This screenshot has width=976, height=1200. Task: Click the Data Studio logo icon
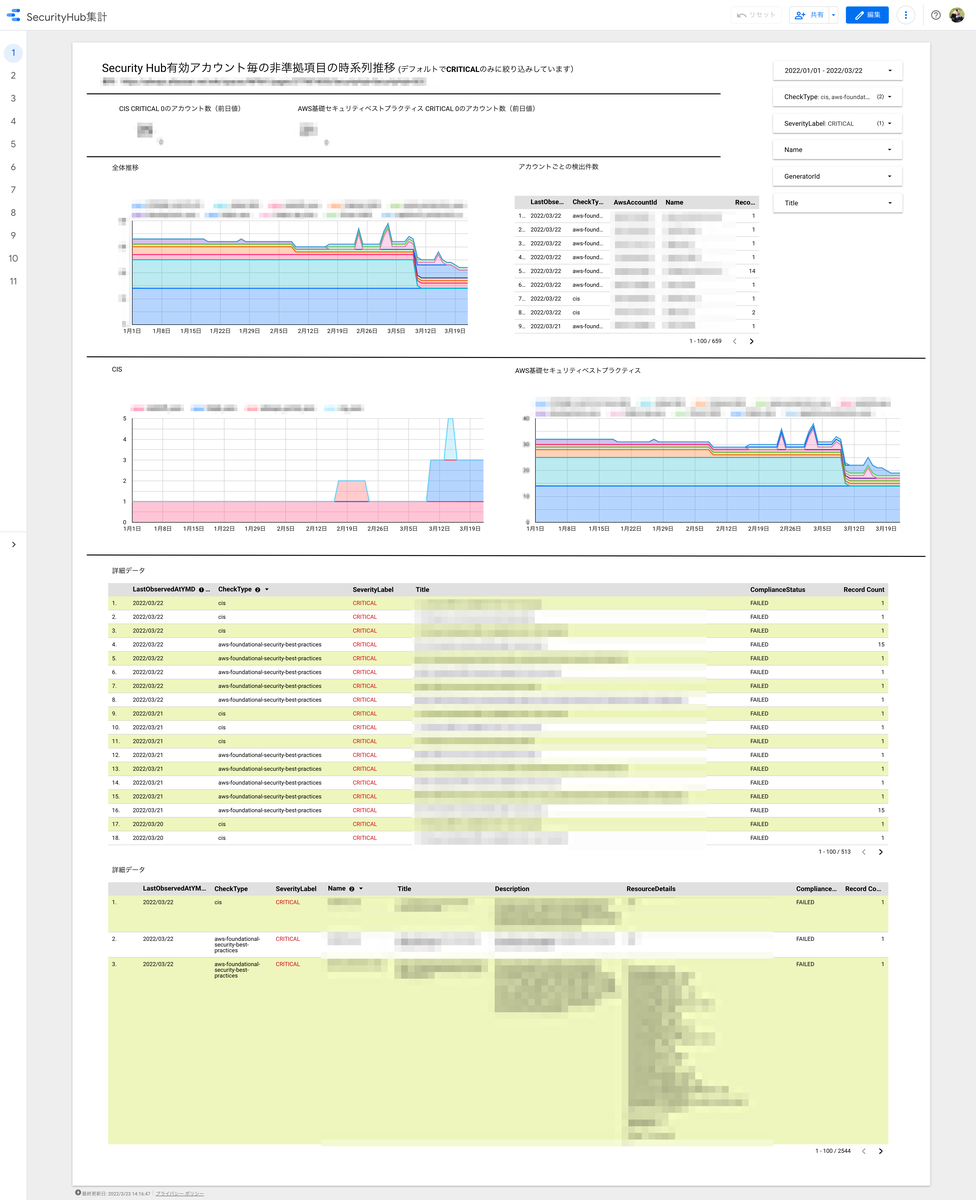(14, 16)
